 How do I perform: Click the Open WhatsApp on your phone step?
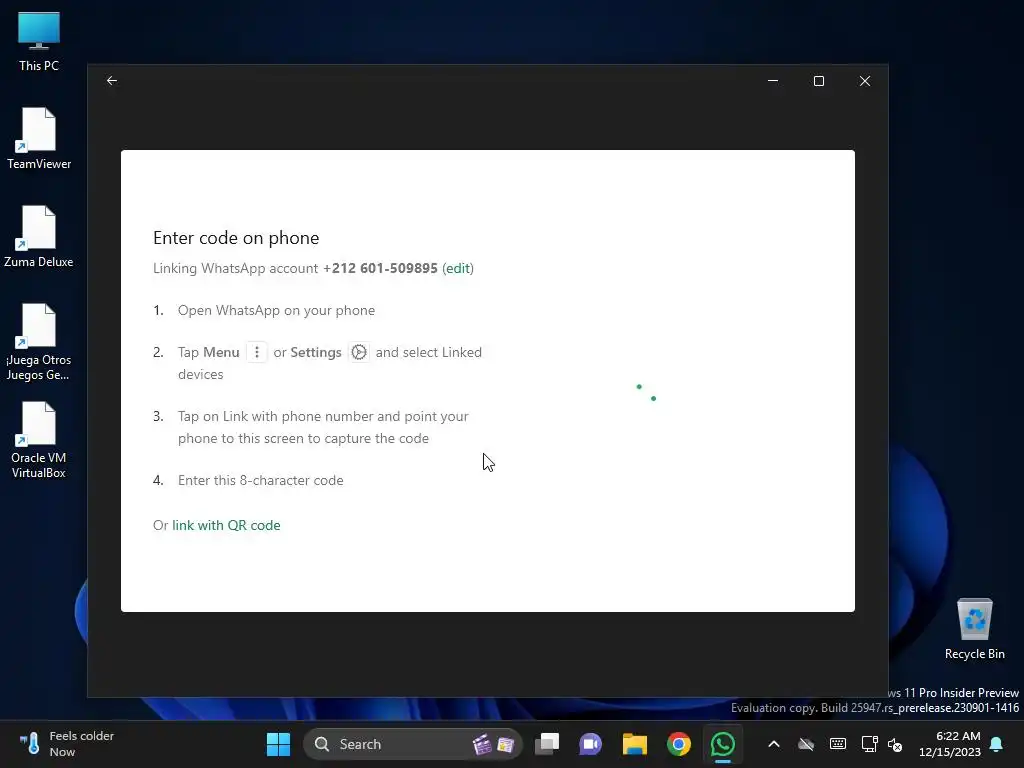point(276,310)
